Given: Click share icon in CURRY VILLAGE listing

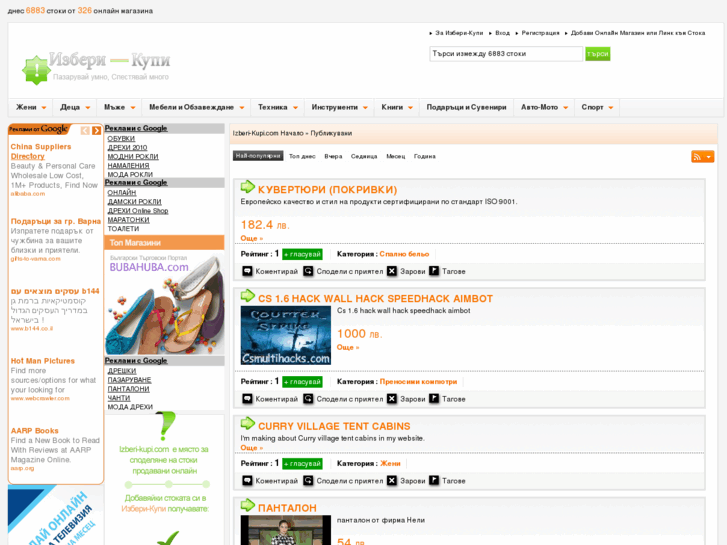Looking at the screenshot, I should click(308, 481).
